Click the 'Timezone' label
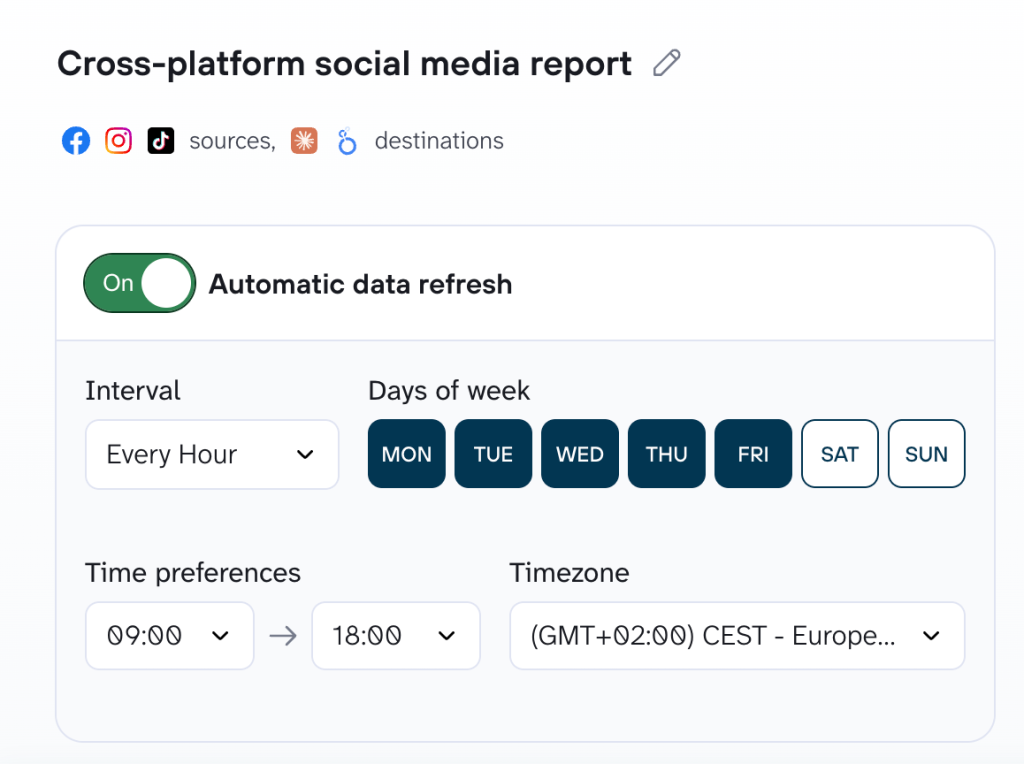The image size is (1024, 764). 569,573
